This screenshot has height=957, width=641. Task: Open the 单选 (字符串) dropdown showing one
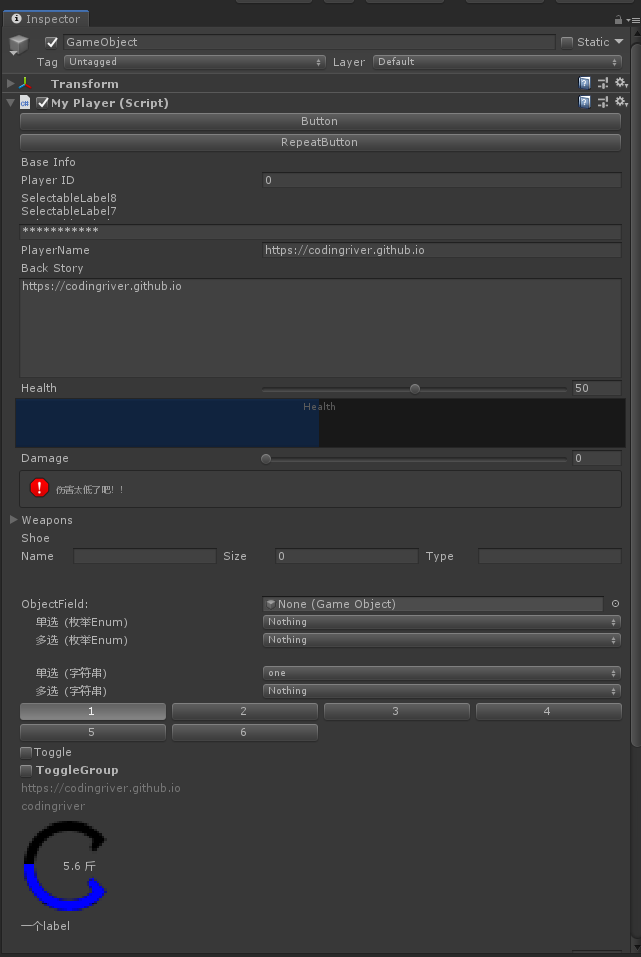(441, 673)
